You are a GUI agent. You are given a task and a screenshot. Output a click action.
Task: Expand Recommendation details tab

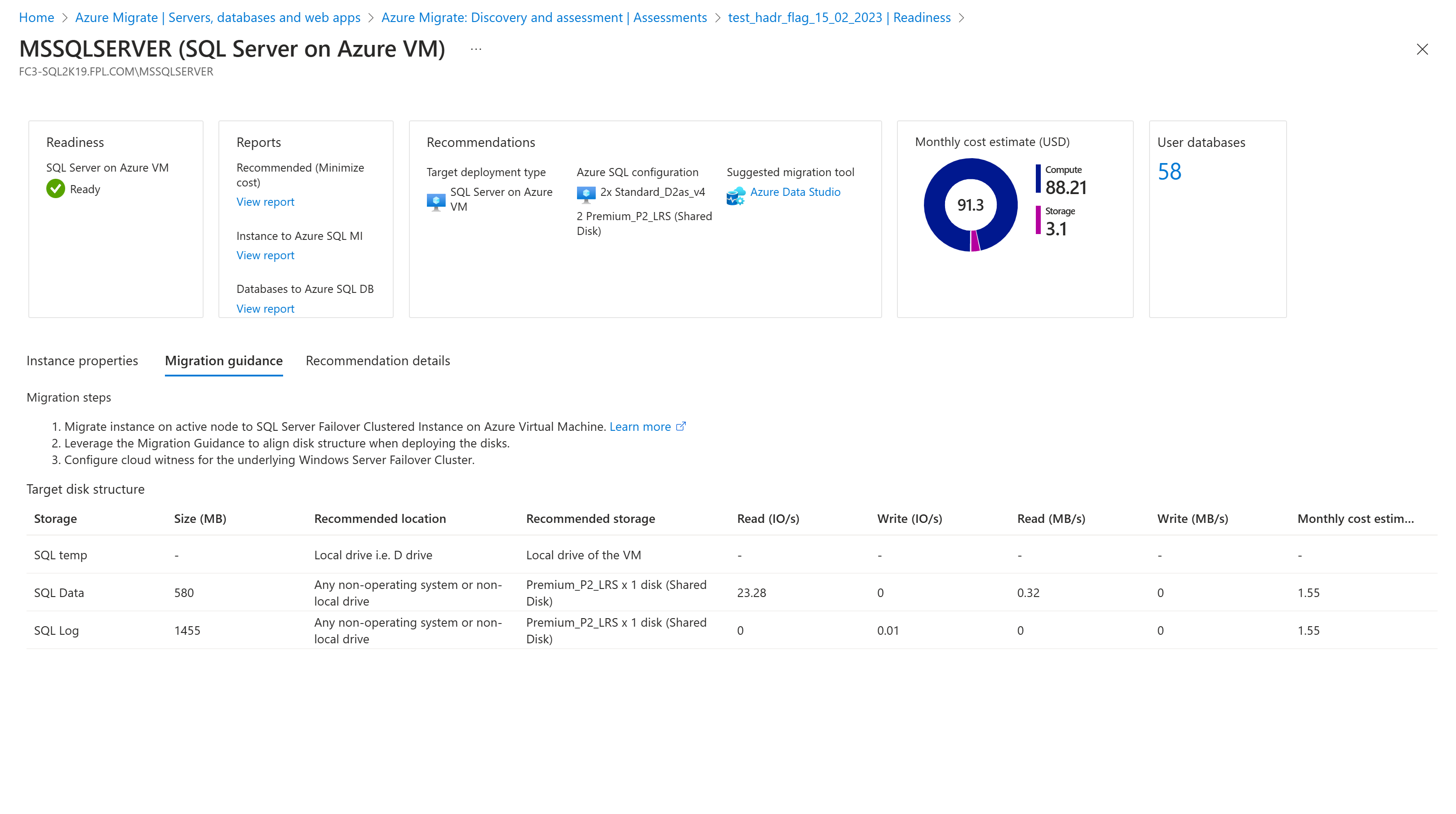coord(378,360)
